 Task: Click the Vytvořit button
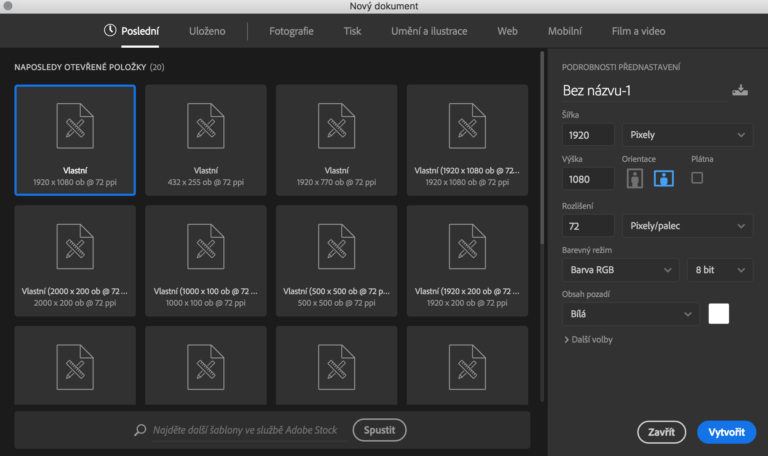(x=726, y=432)
